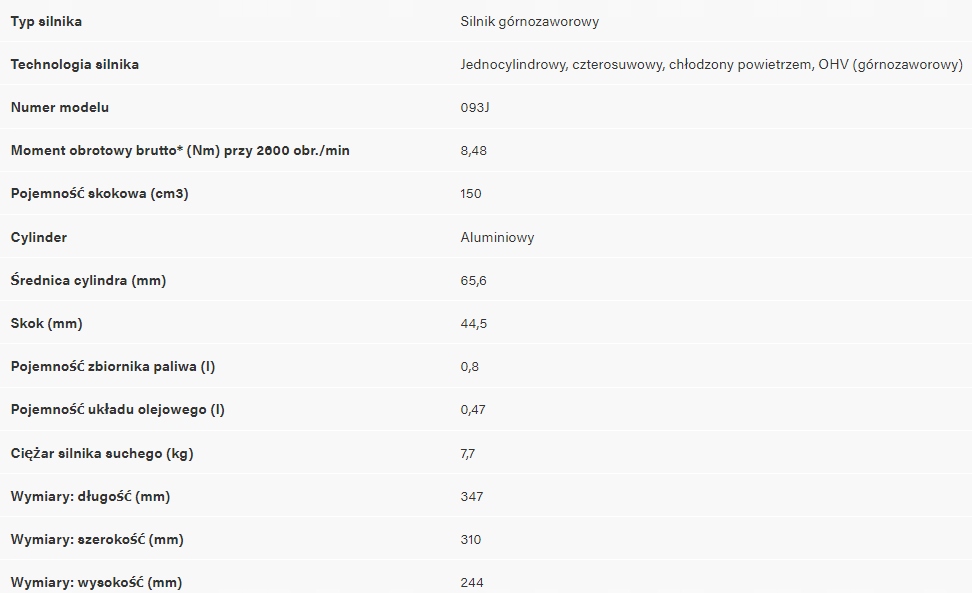Click the 'Wymiary: szerokość (mm)' label

(x=97, y=539)
